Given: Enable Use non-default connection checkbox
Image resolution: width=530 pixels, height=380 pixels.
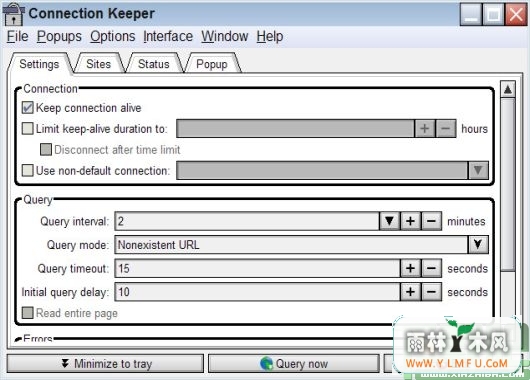Looking at the screenshot, I should tap(27, 170).
